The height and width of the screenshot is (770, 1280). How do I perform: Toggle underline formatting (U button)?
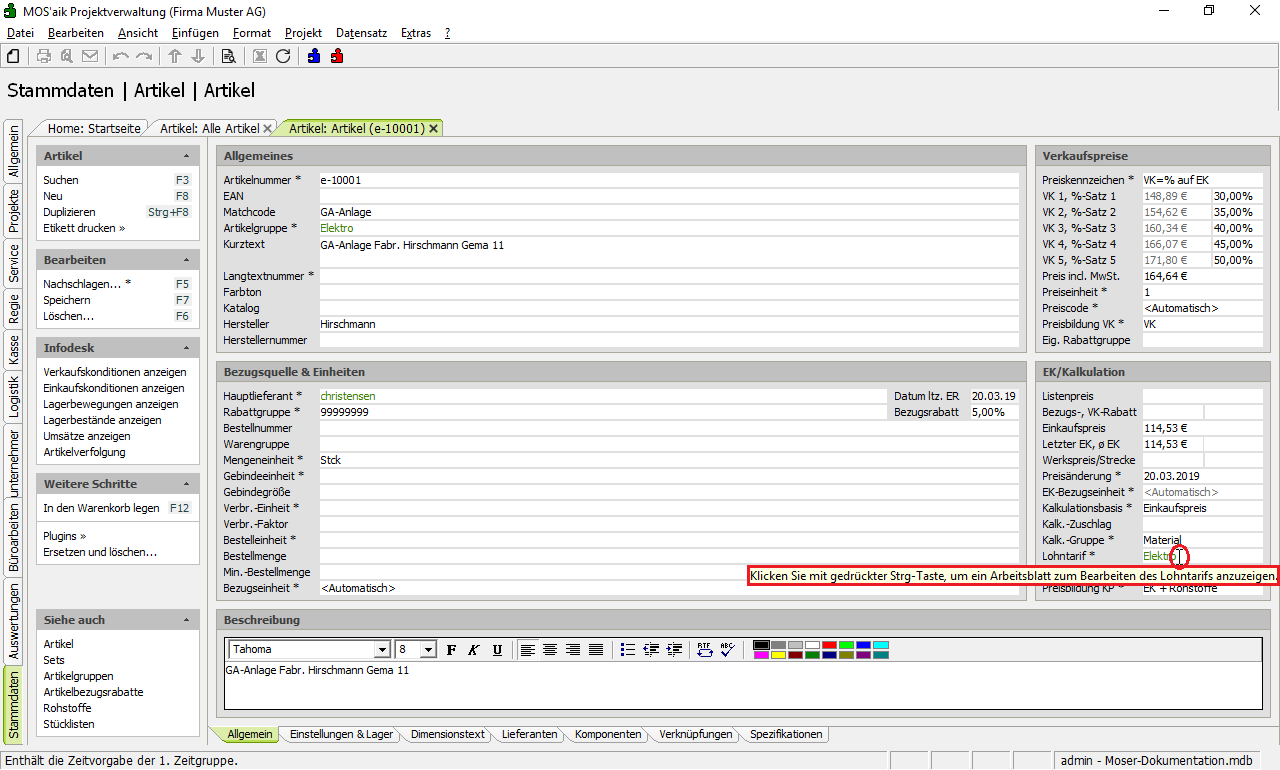click(x=497, y=650)
